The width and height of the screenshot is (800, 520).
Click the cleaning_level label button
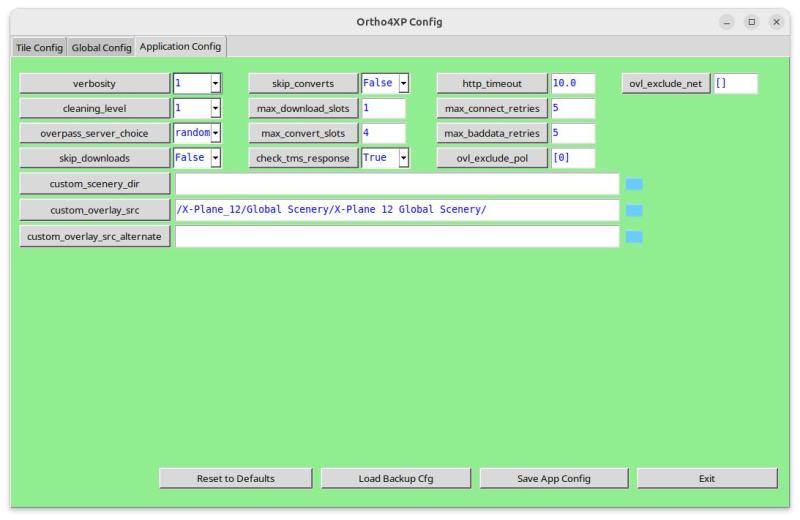tap(94, 109)
